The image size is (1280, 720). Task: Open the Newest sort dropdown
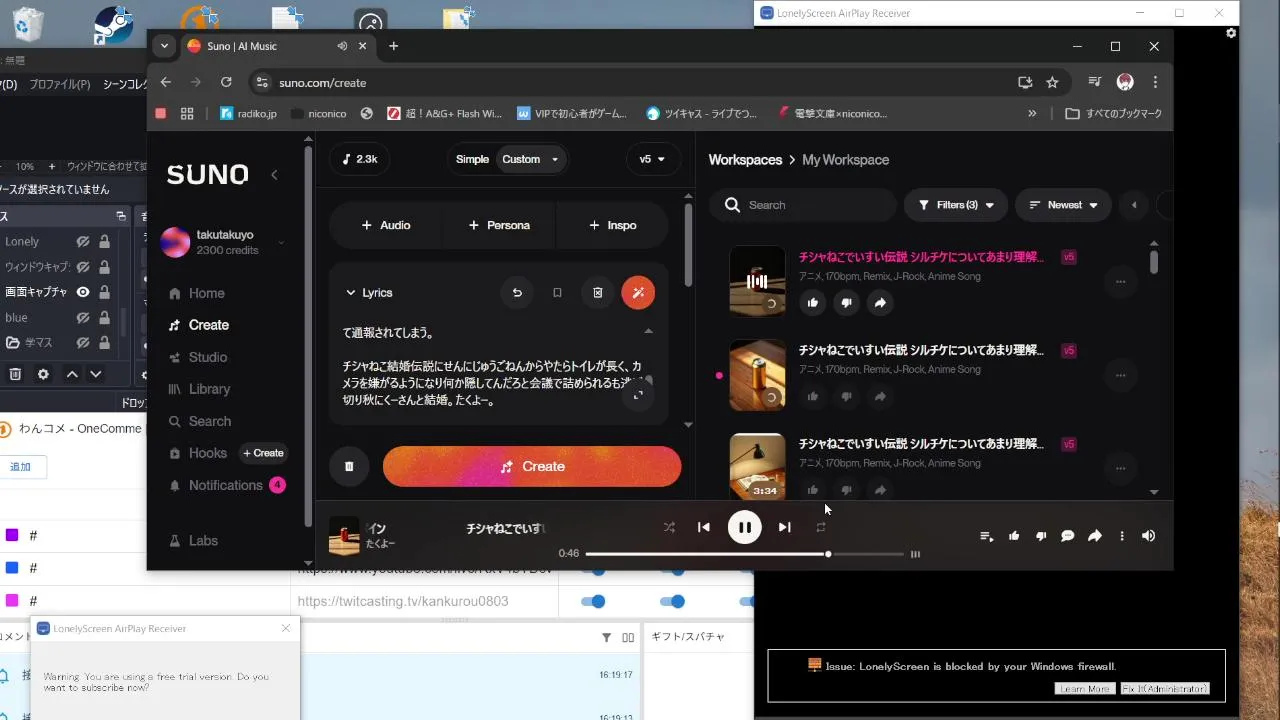pyautogui.click(x=1063, y=205)
